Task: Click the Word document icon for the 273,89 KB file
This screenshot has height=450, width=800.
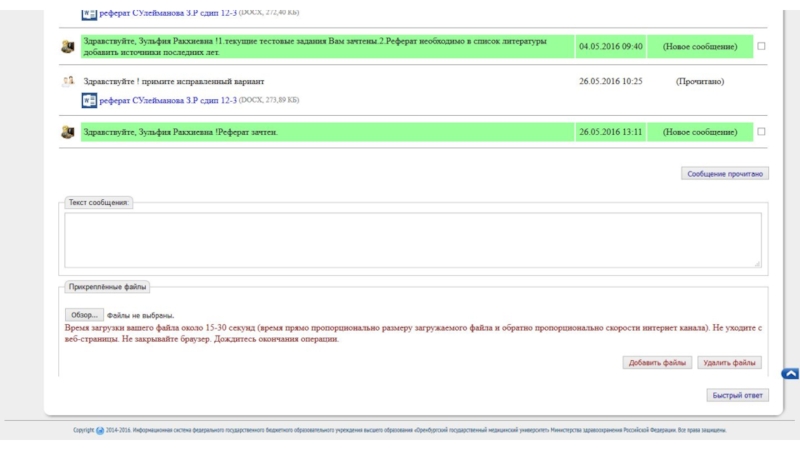Action: pyautogui.click(x=89, y=100)
